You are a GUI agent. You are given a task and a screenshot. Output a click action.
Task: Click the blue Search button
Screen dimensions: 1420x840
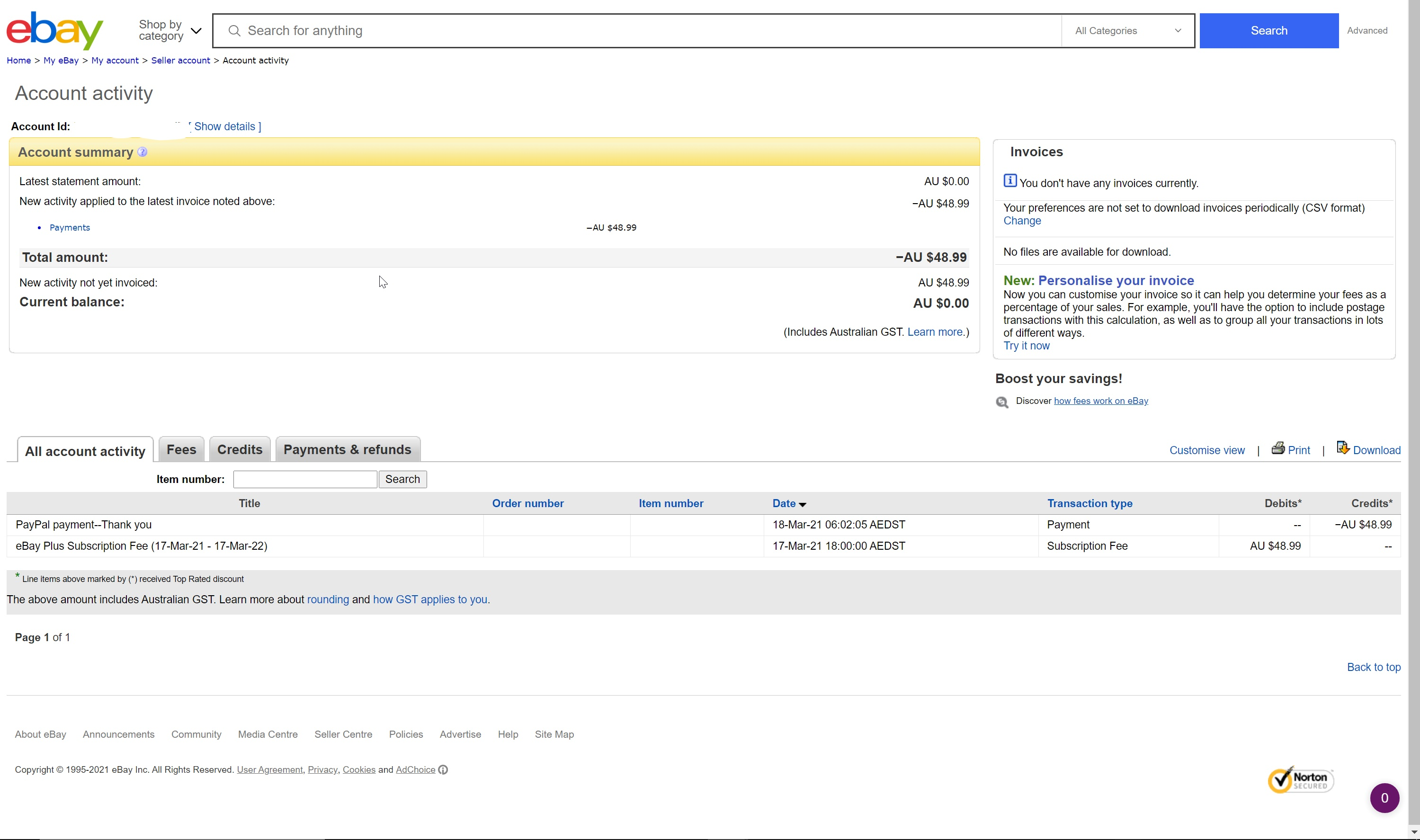tap(1269, 31)
